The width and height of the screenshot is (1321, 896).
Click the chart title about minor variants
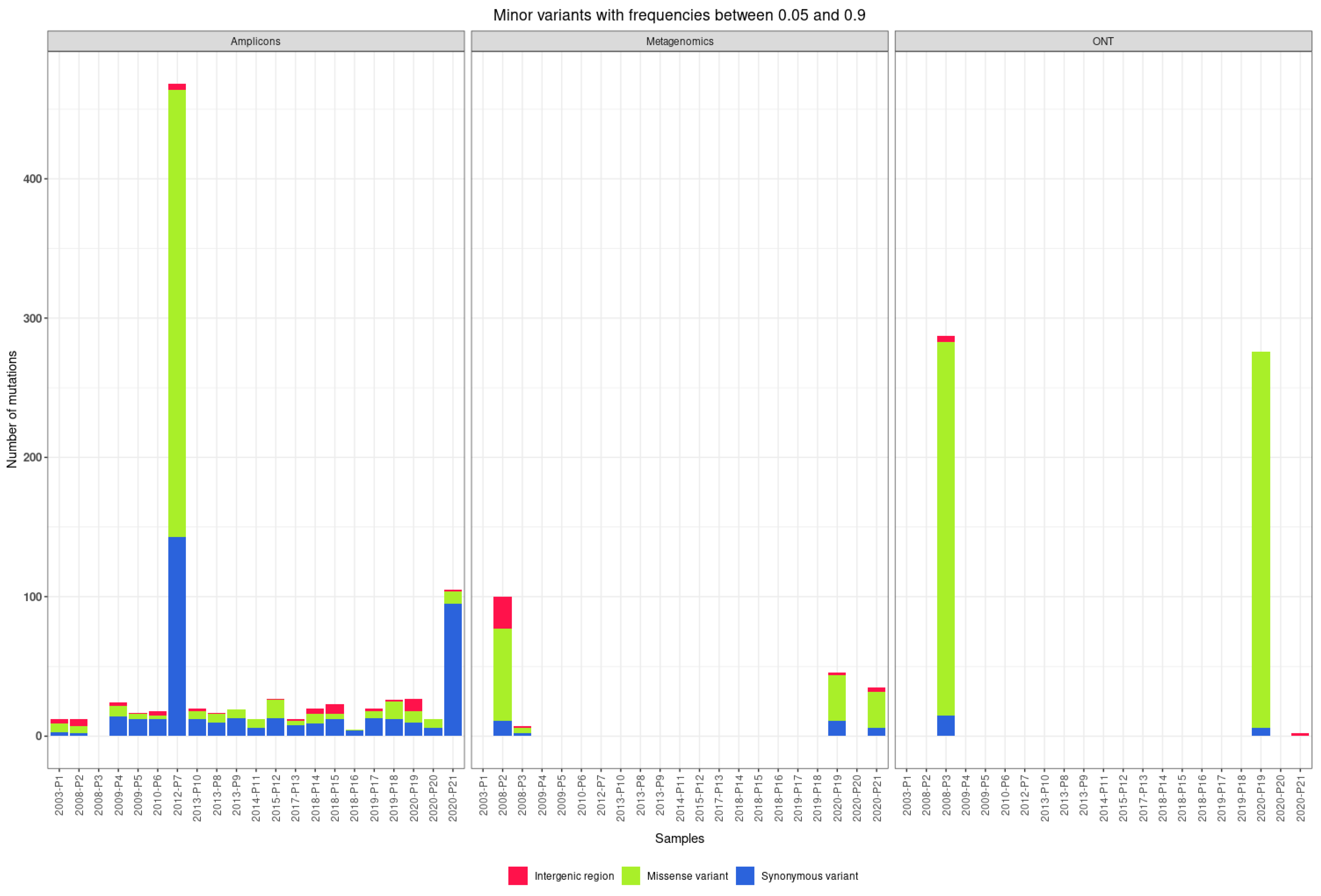point(679,15)
